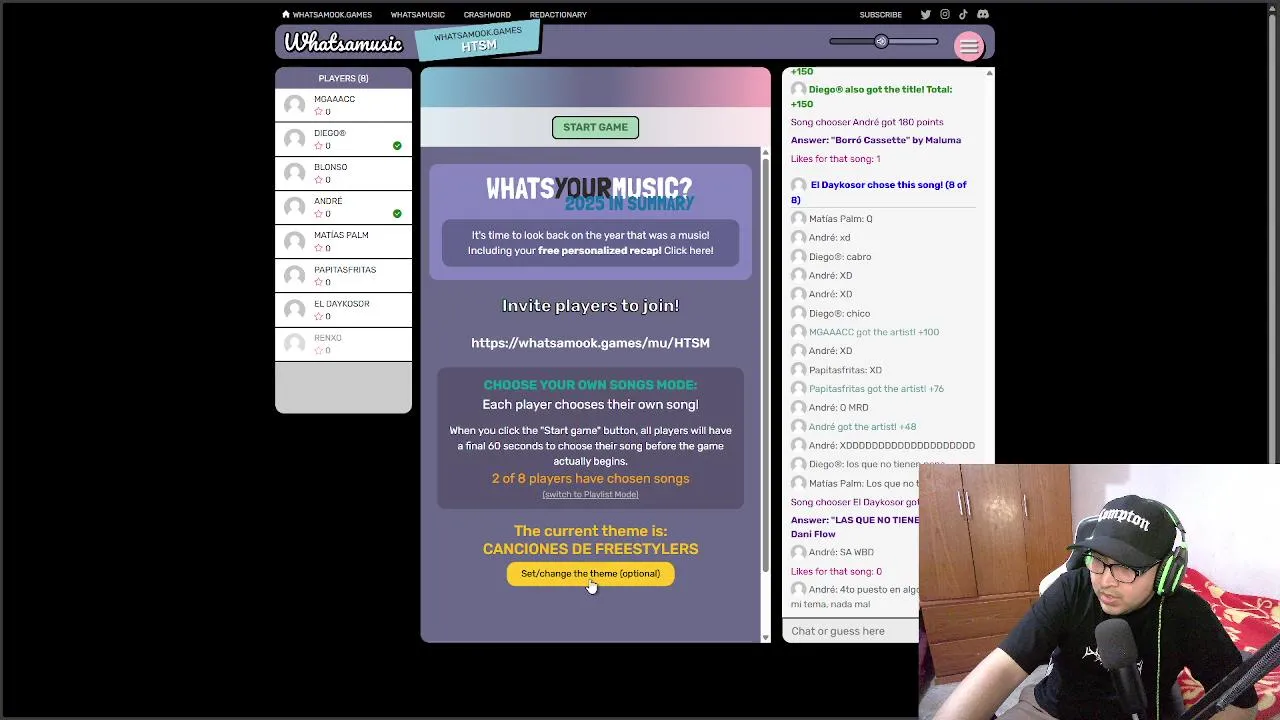Click the game panel scroll-up arrow
The height and width of the screenshot is (720, 1280).
click(765, 153)
